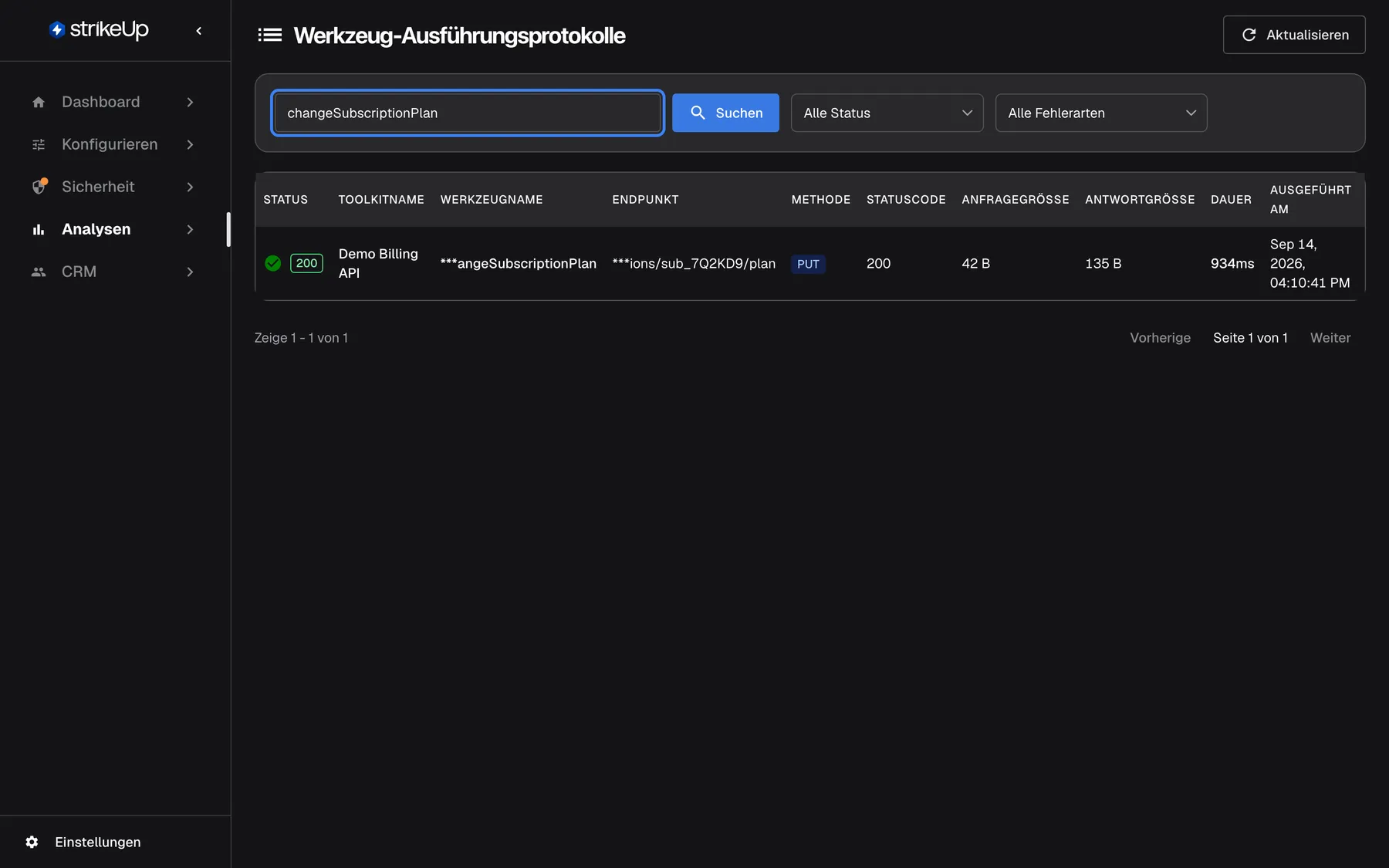
Task: Click the Analysen bar chart icon
Action: [39, 229]
